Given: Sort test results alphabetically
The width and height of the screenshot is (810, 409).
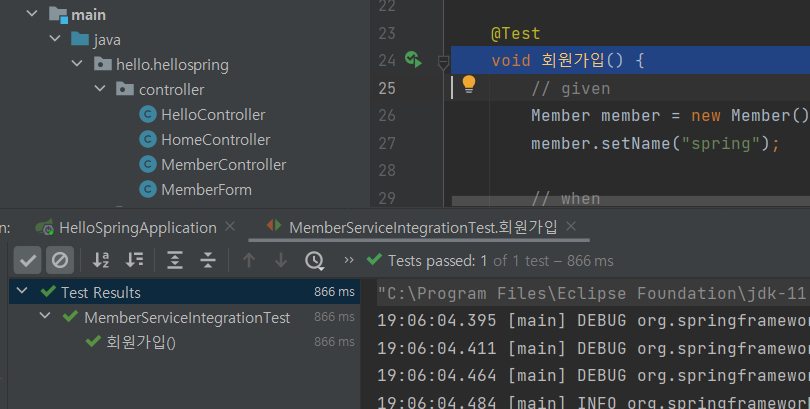Looking at the screenshot, I should point(101,260).
